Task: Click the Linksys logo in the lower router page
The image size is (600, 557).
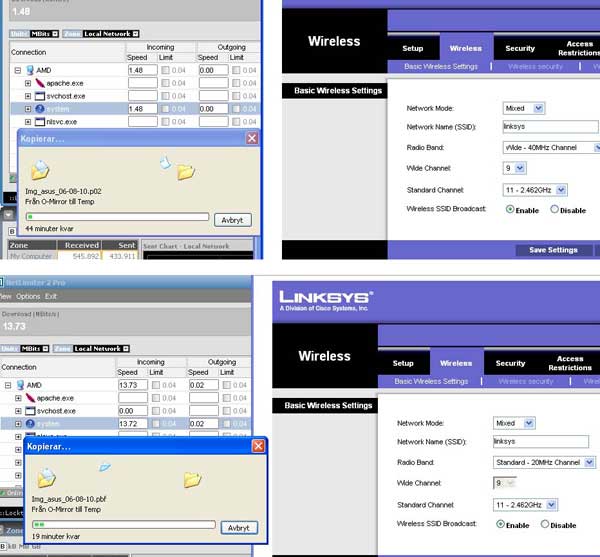Action: (326, 301)
